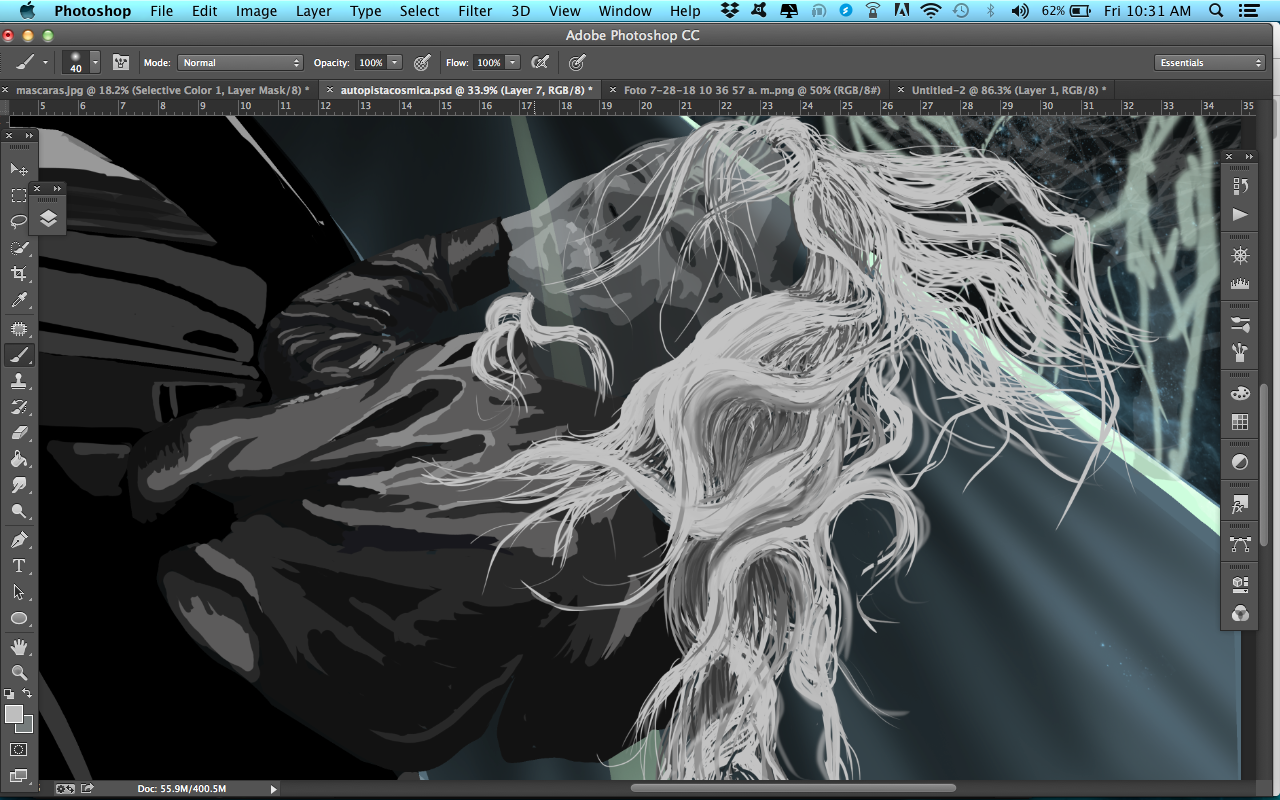Open the Channels panel icon
Screen dimensions: 1280x800
click(1240, 613)
